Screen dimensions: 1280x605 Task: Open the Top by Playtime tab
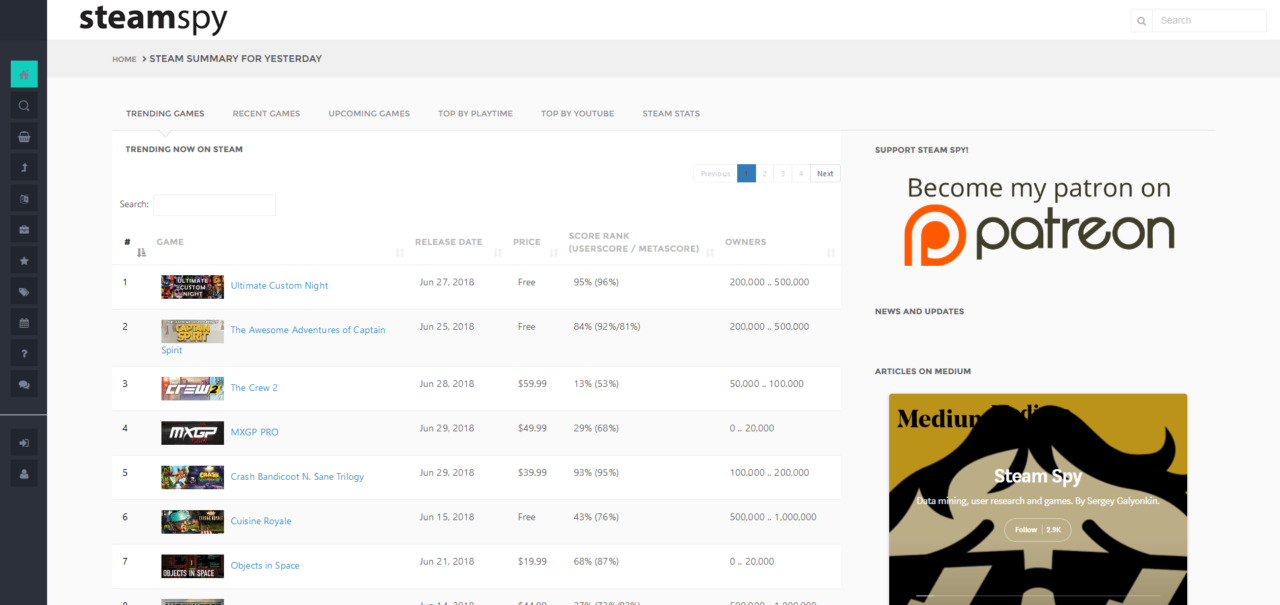coord(475,114)
